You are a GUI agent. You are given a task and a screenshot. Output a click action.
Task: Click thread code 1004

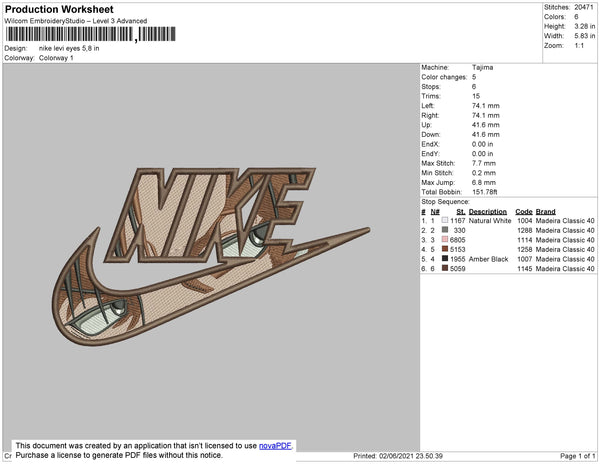[x=525, y=221]
